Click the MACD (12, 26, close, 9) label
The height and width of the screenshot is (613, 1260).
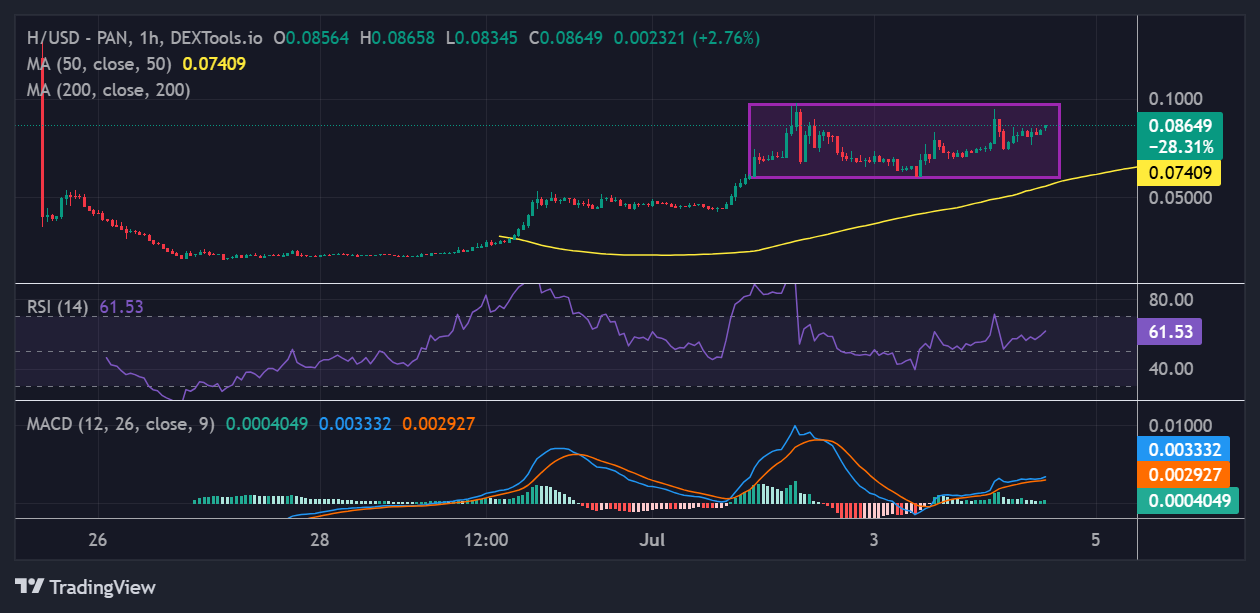tap(121, 424)
